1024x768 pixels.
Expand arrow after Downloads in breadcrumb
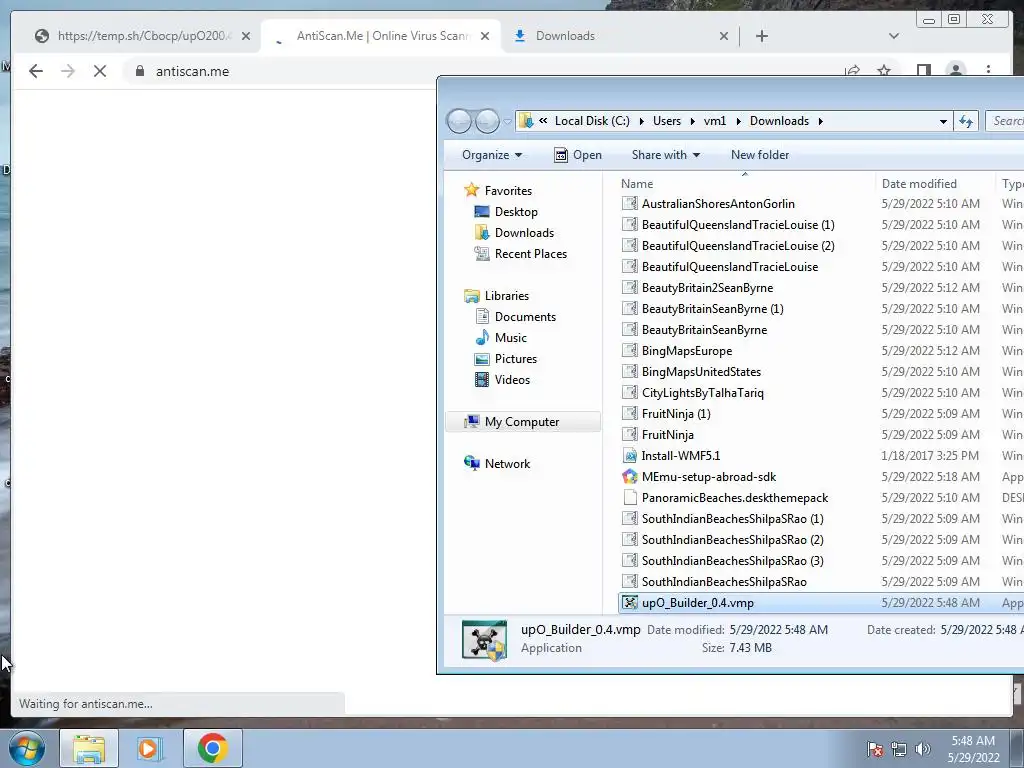click(820, 121)
